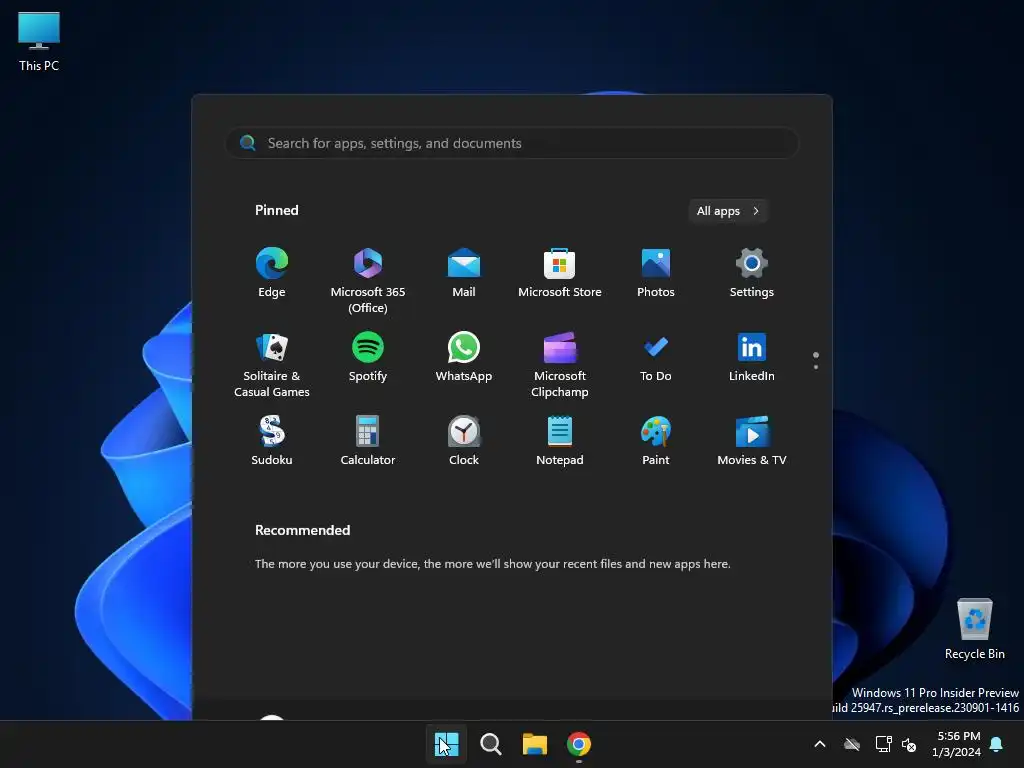Click the muted volume tray icon
This screenshot has height=768, width=1024.
909,744
